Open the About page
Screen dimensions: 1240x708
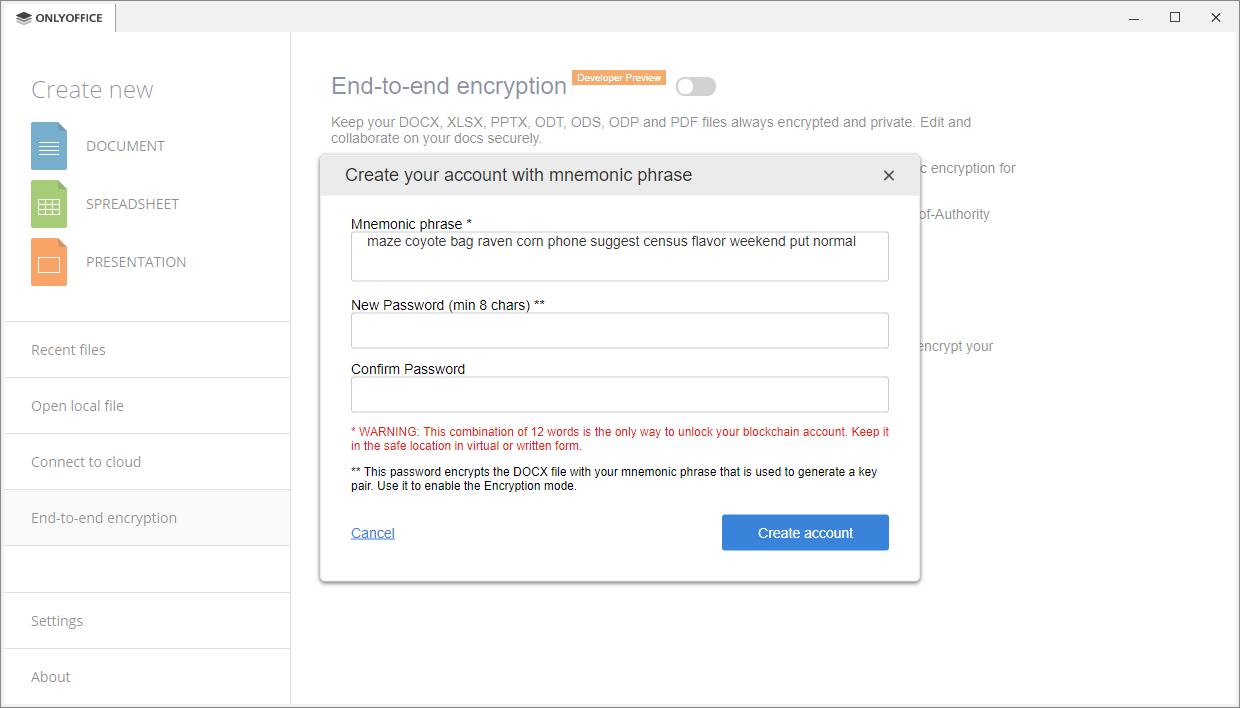pyautogui.click(x=51, y=677)
